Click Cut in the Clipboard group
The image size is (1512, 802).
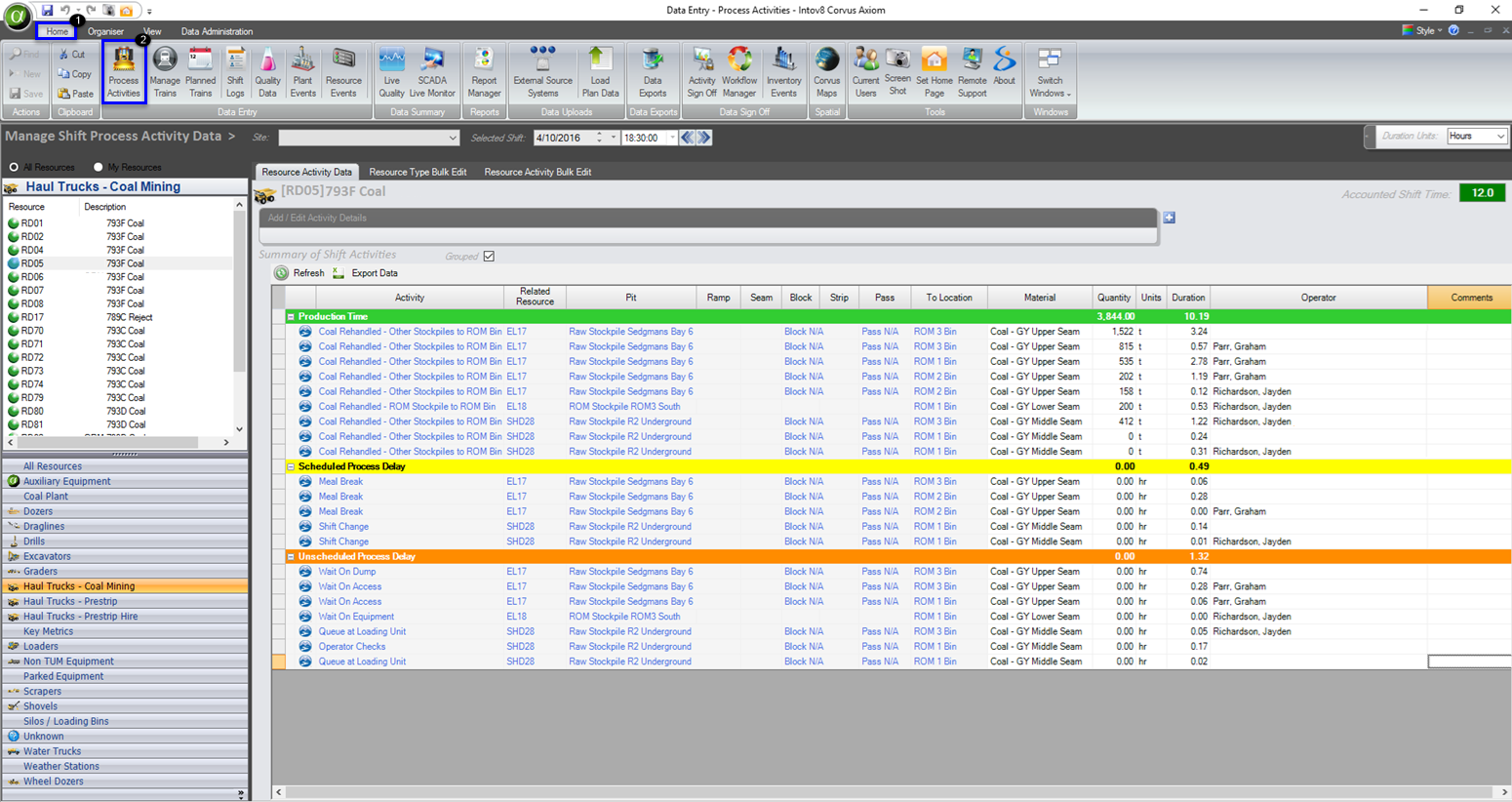[x=72, y=55]
